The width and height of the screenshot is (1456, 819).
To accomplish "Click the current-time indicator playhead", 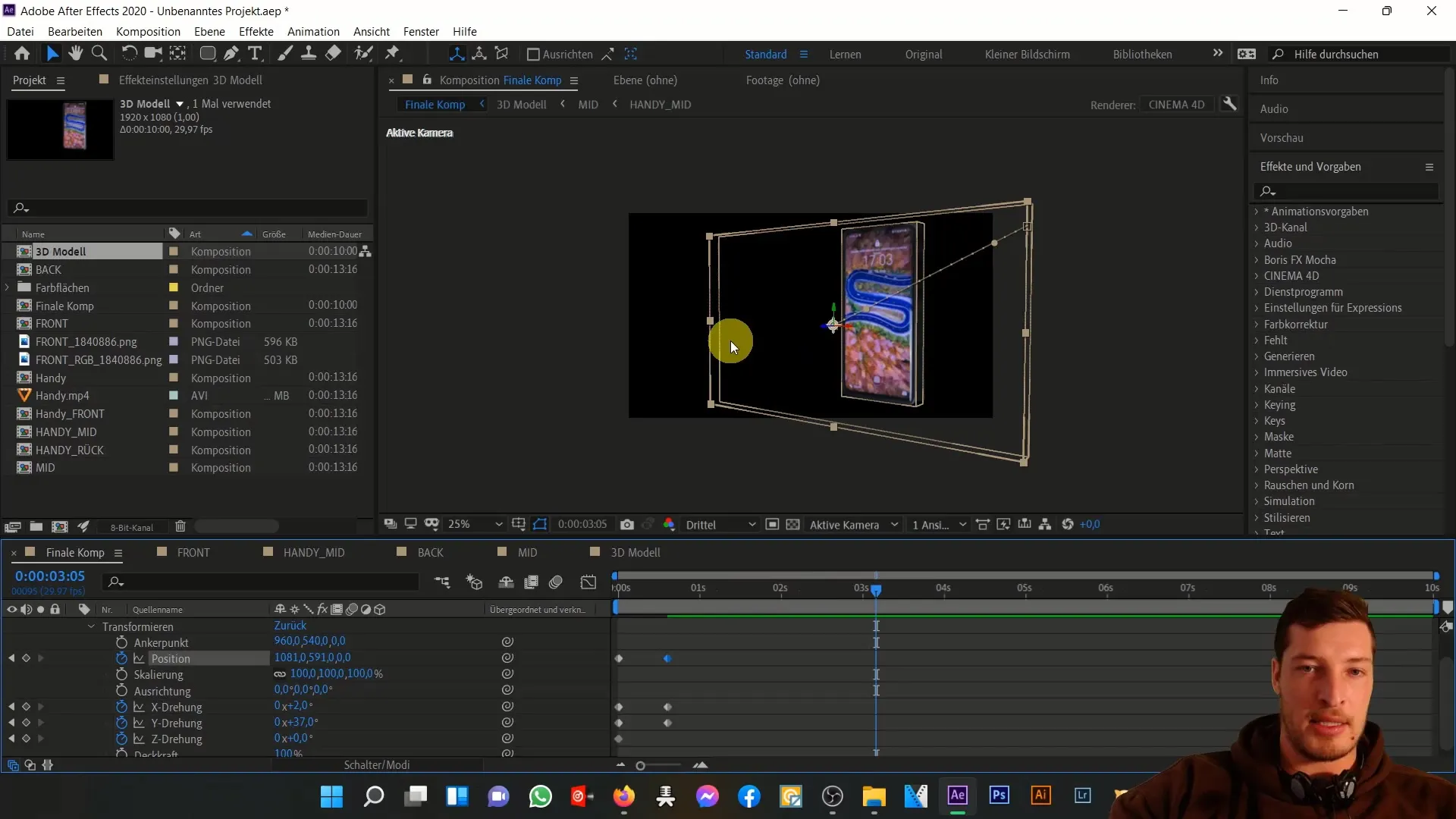I will click(876, 589).
